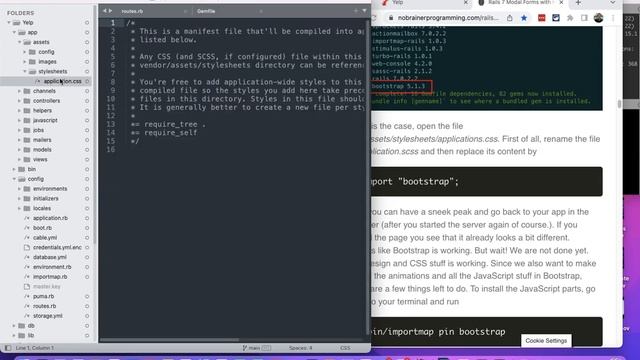Image resolution: width=640 pixels, height=360 pixels.
Task: Toggle the Chrome side panel icon
Action: [584, 18]
